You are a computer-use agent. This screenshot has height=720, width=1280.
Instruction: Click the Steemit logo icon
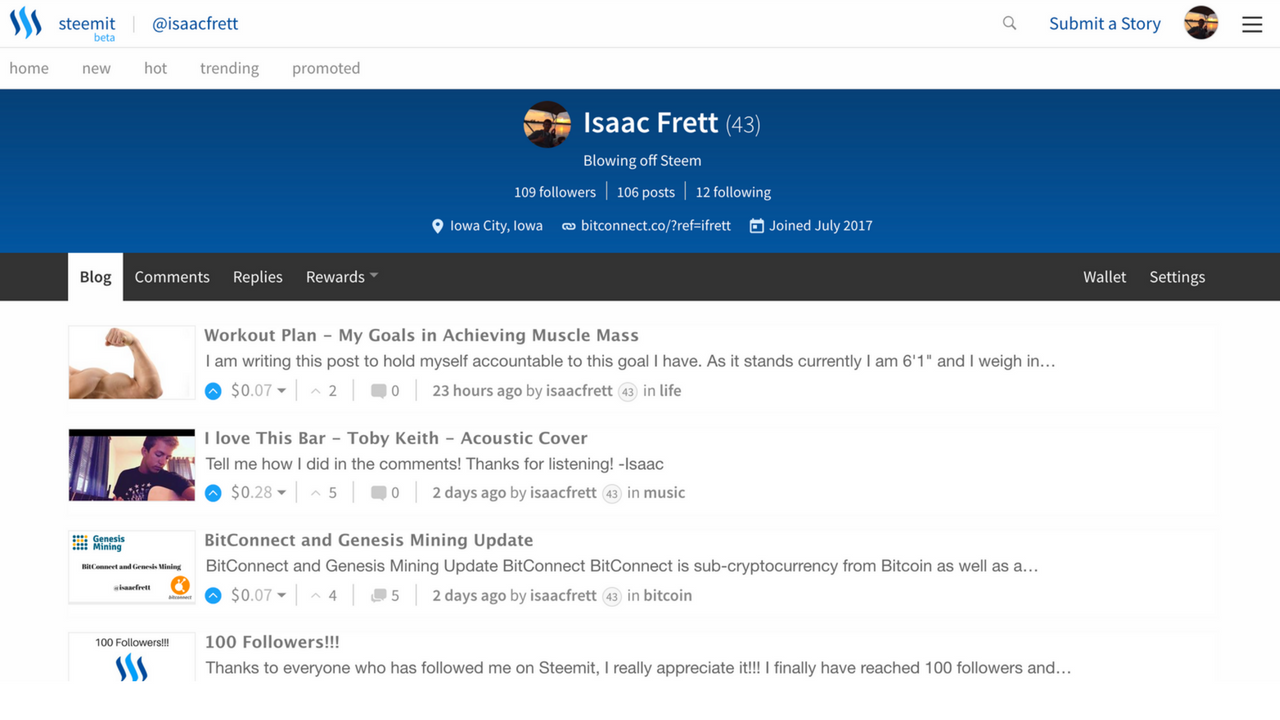point(26,23)
